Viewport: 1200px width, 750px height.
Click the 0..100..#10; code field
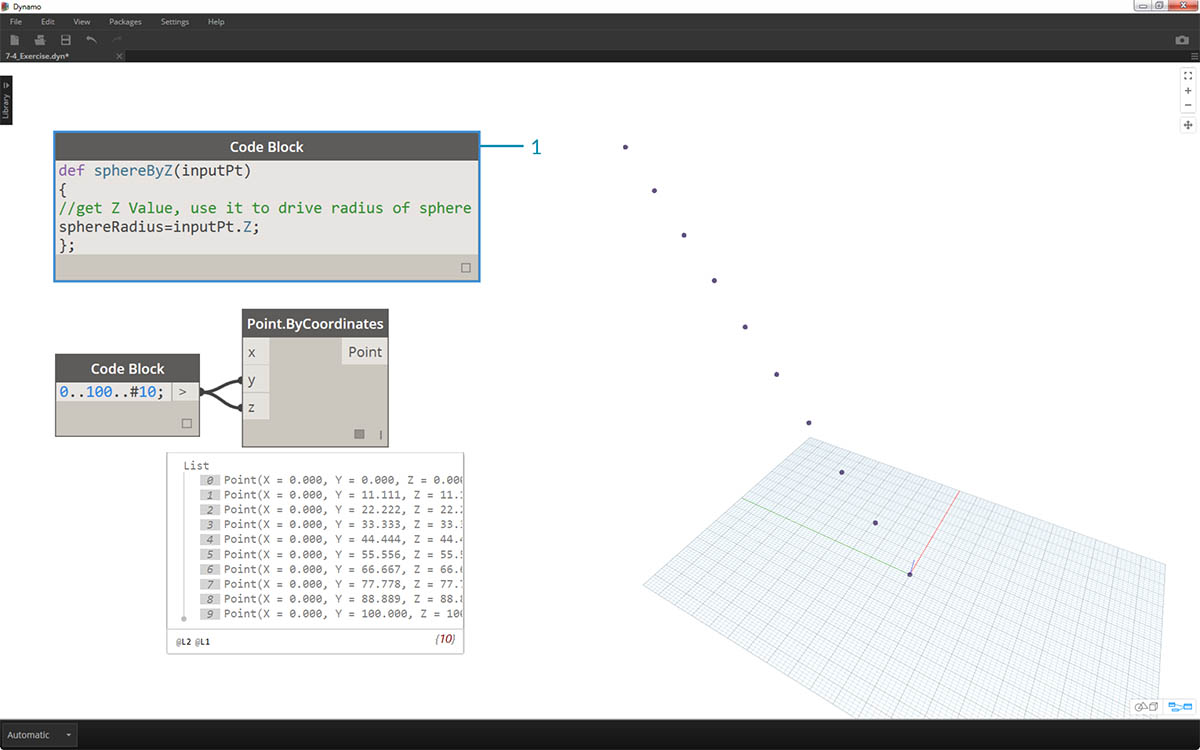click(x=113, y=392)
